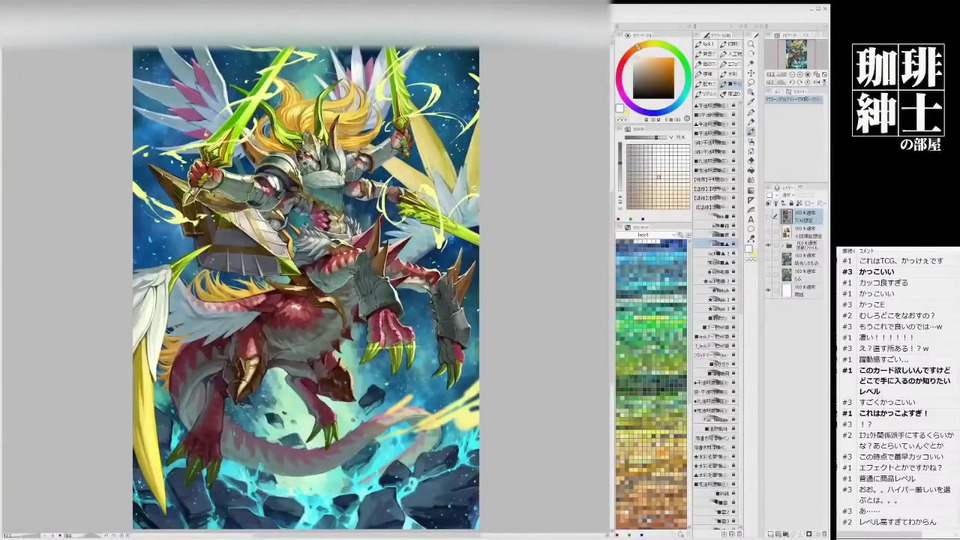Image resolution: width=960 pixels, height=540 pixels.
Task: Toggle Lock Layer in Layer panel
Action: [x=791, y=203]
